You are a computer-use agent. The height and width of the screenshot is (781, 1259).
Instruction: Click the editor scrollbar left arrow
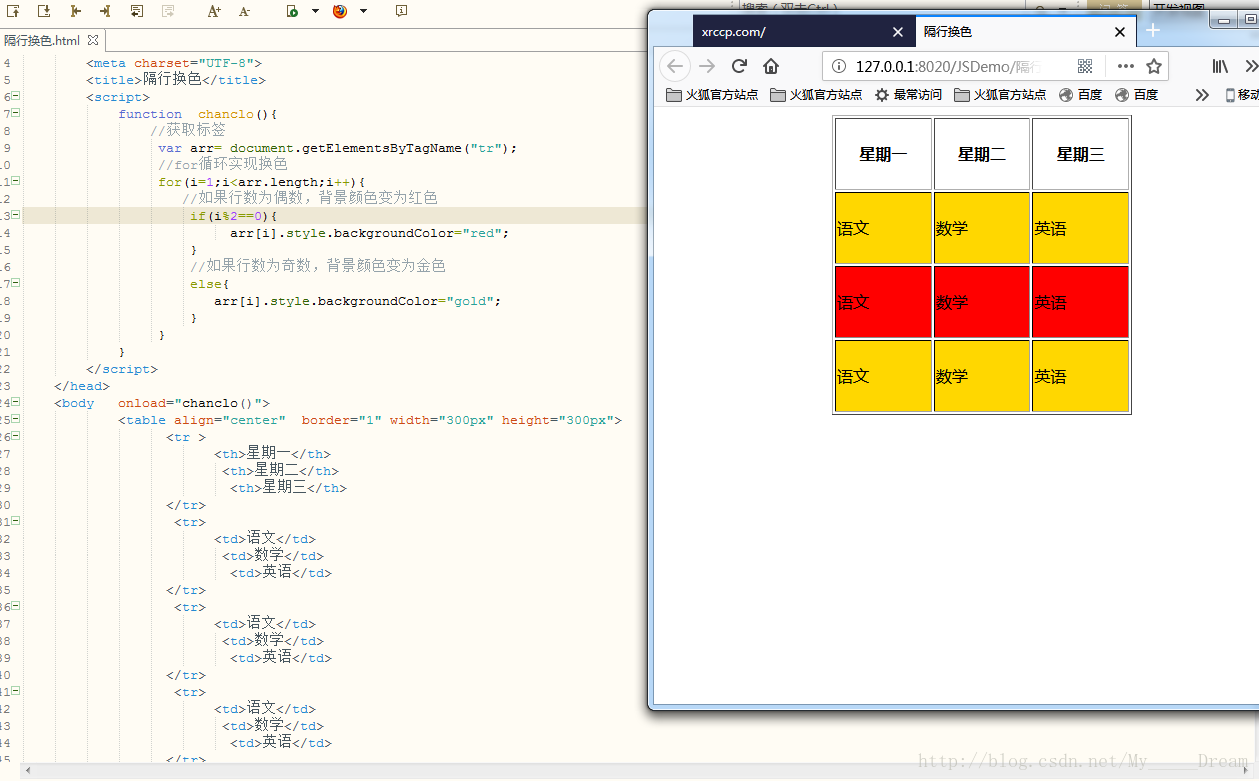click(27, 771)
